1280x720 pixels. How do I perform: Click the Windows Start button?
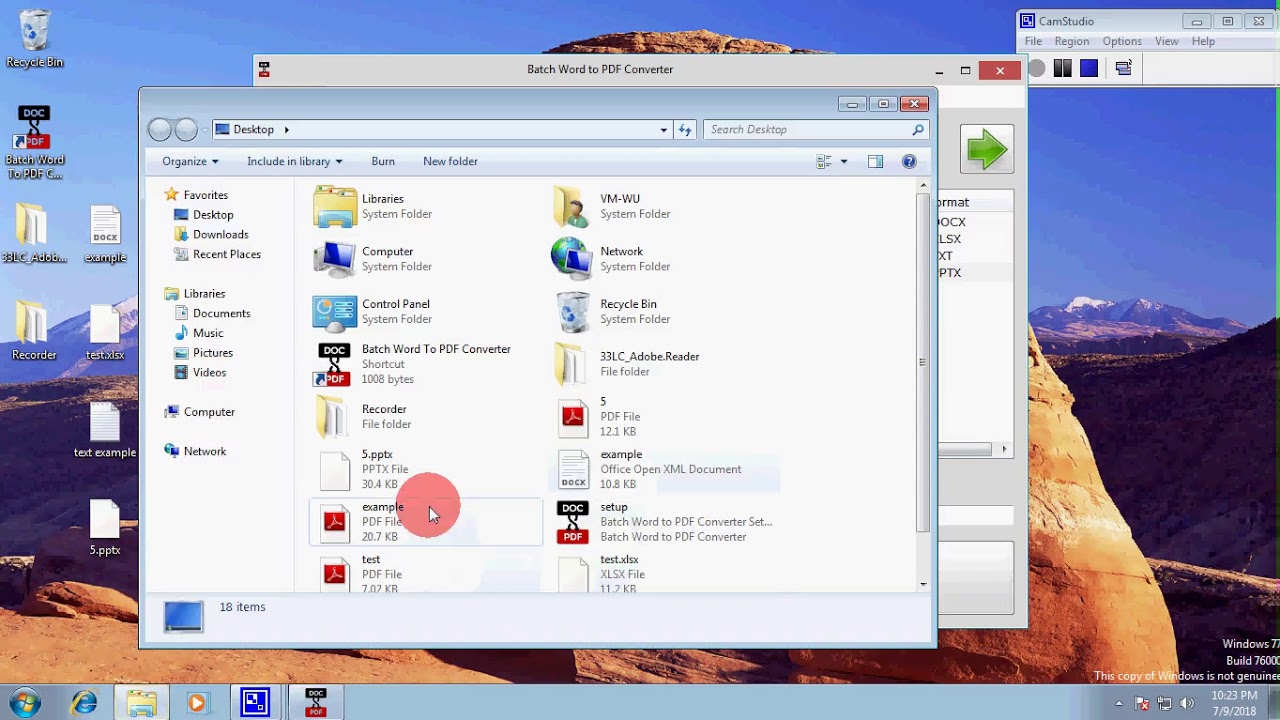point(25,703)
